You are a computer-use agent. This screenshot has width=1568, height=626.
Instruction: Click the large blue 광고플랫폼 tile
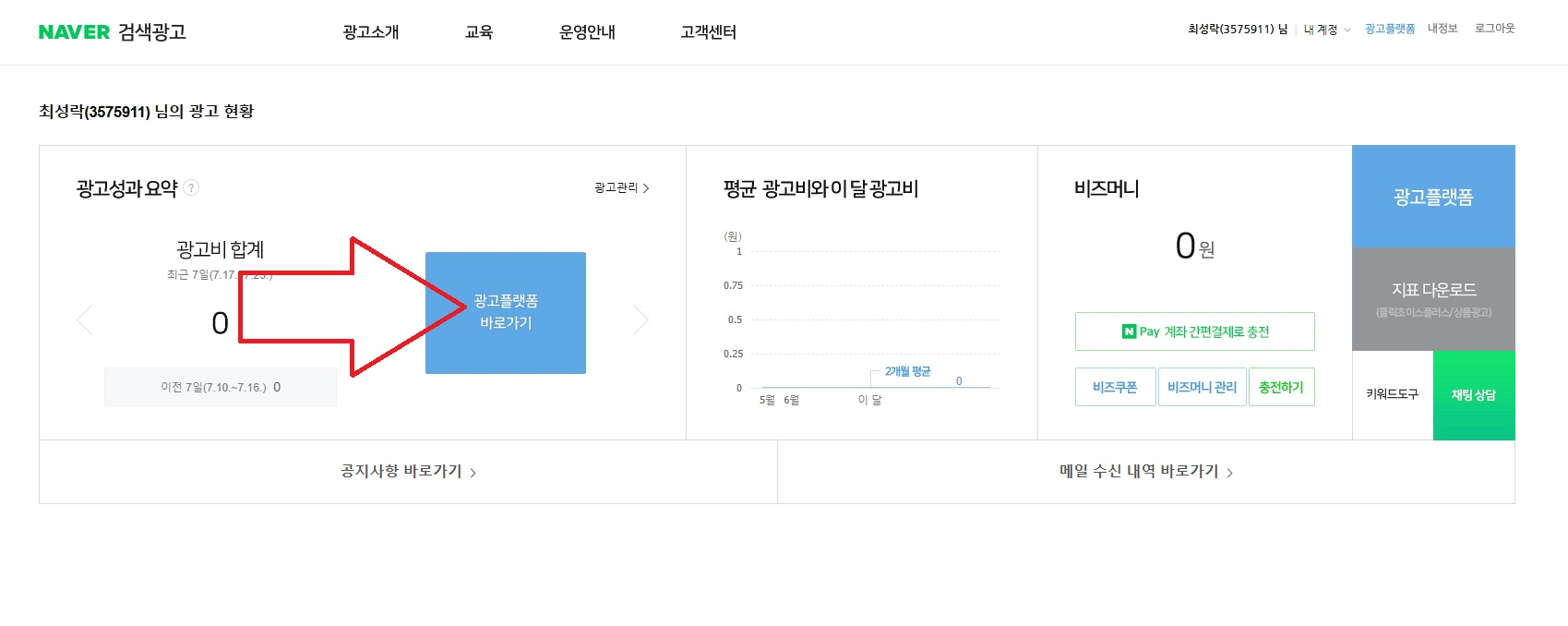pos(1433,197)
